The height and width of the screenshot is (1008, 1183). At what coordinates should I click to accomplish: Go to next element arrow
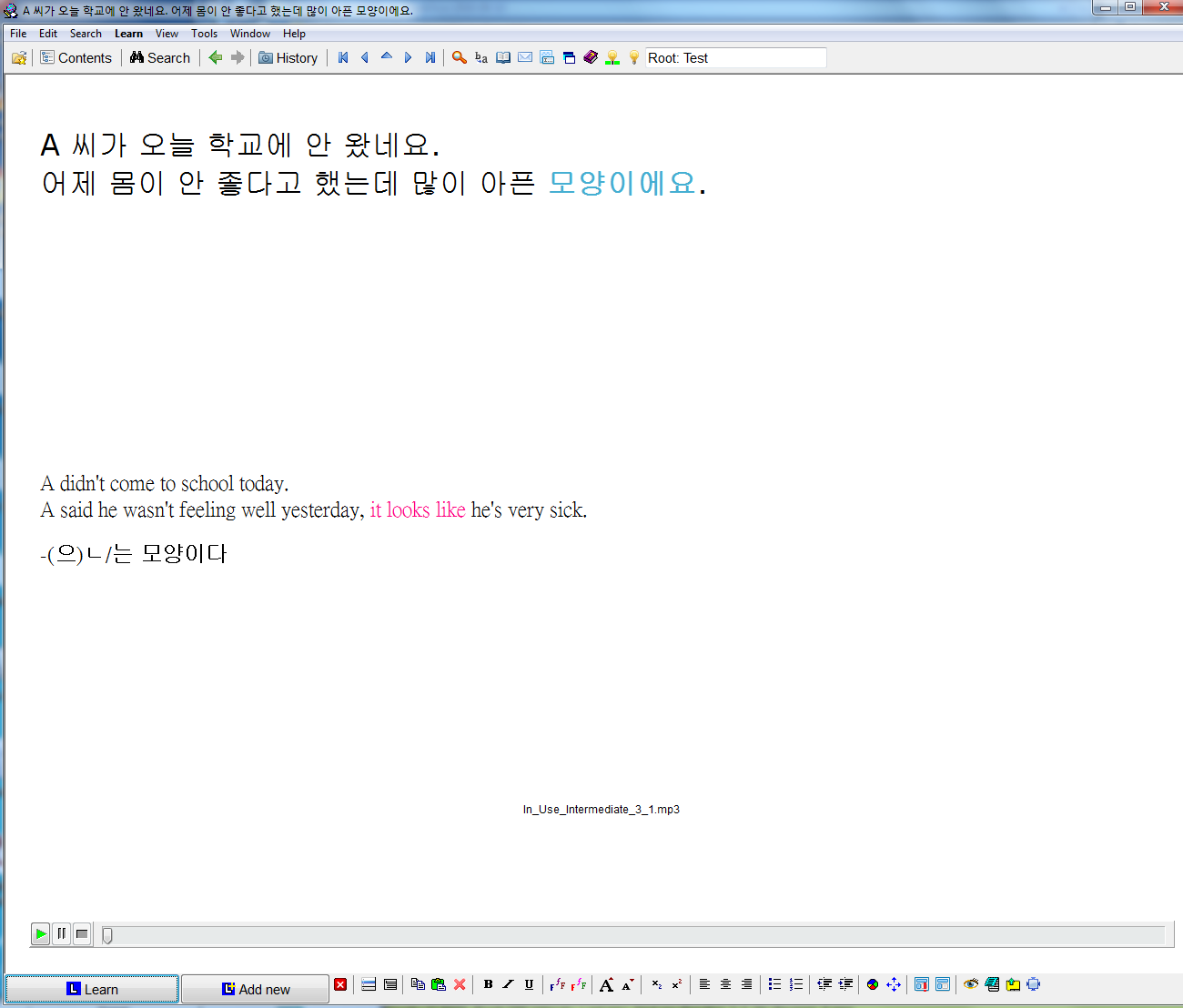point(409,57)
